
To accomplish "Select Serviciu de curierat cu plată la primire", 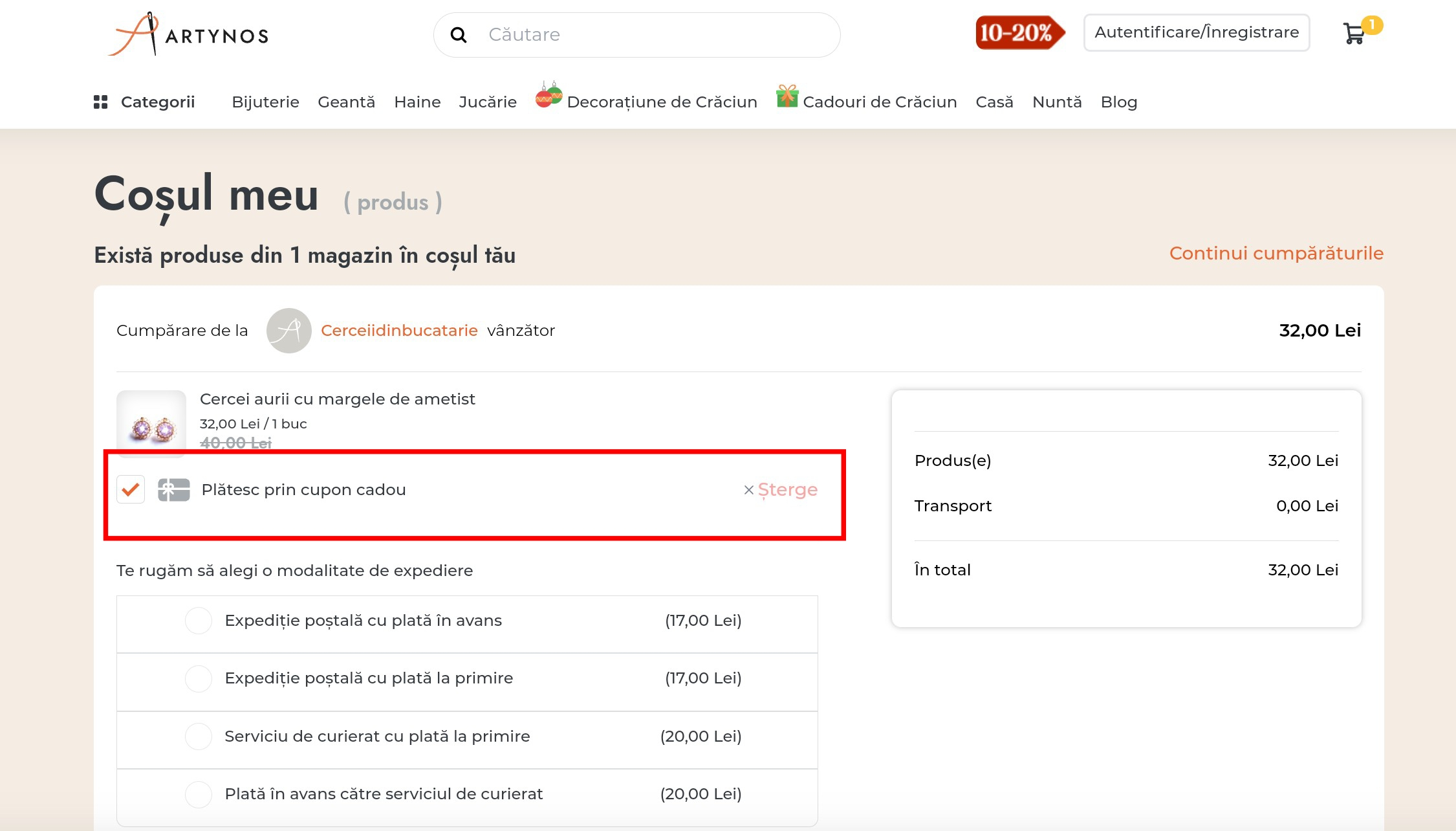I will click(x=199, y=737).
